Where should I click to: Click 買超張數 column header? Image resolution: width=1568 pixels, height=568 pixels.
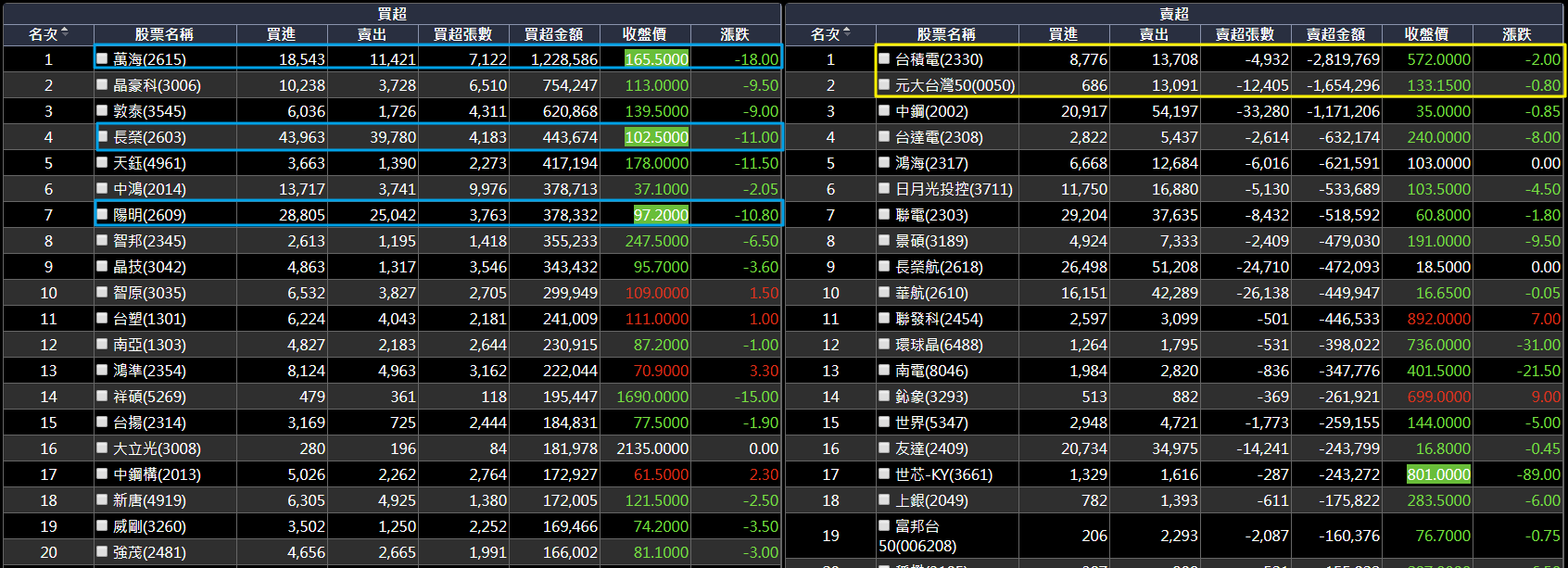463,34
